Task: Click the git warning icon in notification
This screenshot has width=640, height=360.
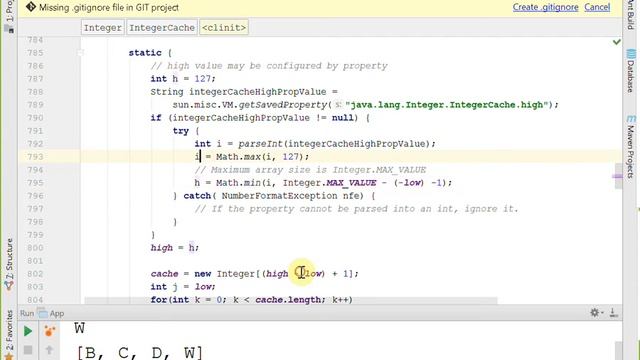Action: tap(30, 7)
